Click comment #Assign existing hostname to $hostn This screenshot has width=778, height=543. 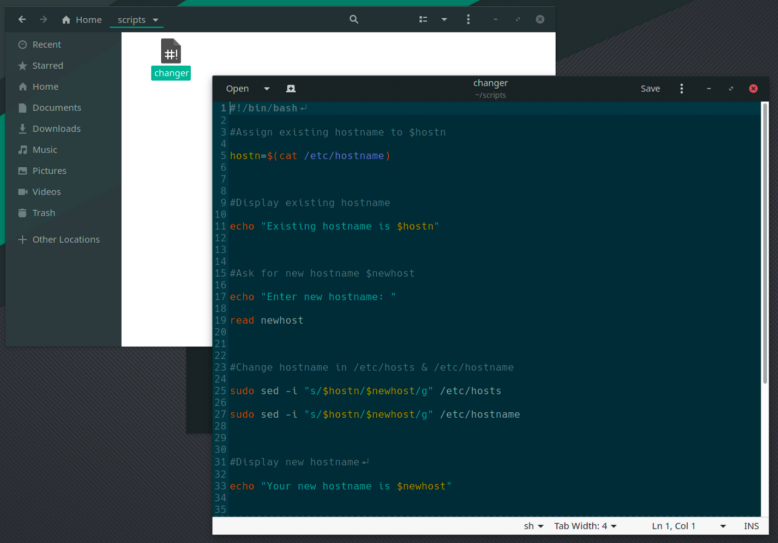[x=338, y=132]
